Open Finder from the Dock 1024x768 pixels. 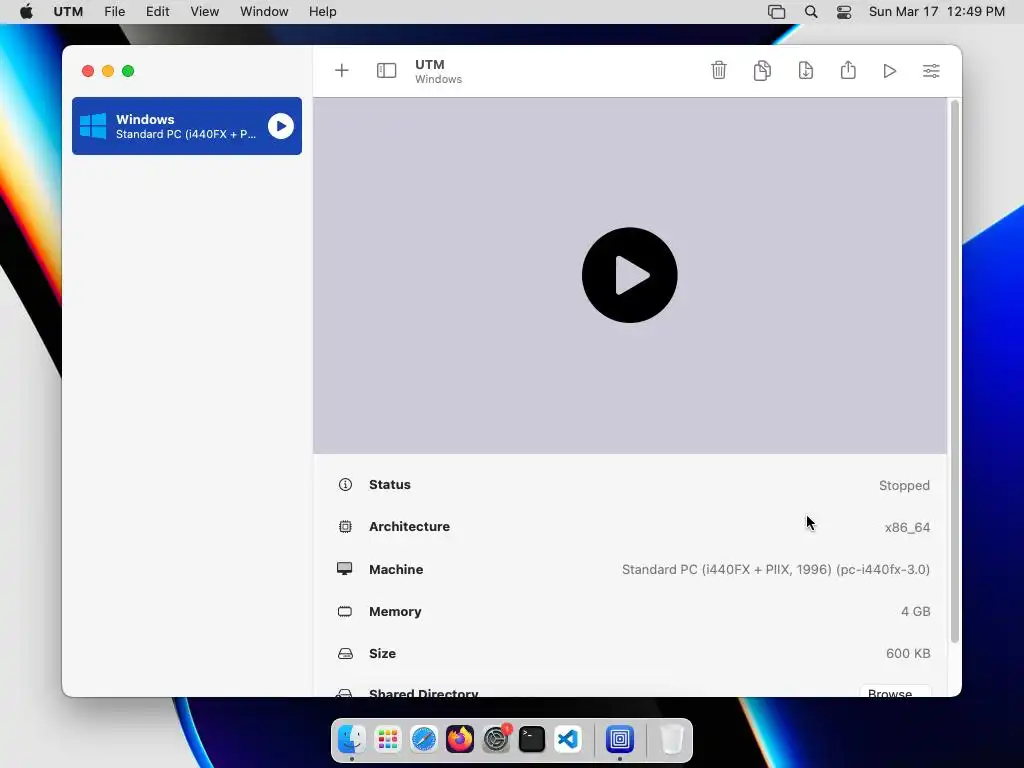352,739
